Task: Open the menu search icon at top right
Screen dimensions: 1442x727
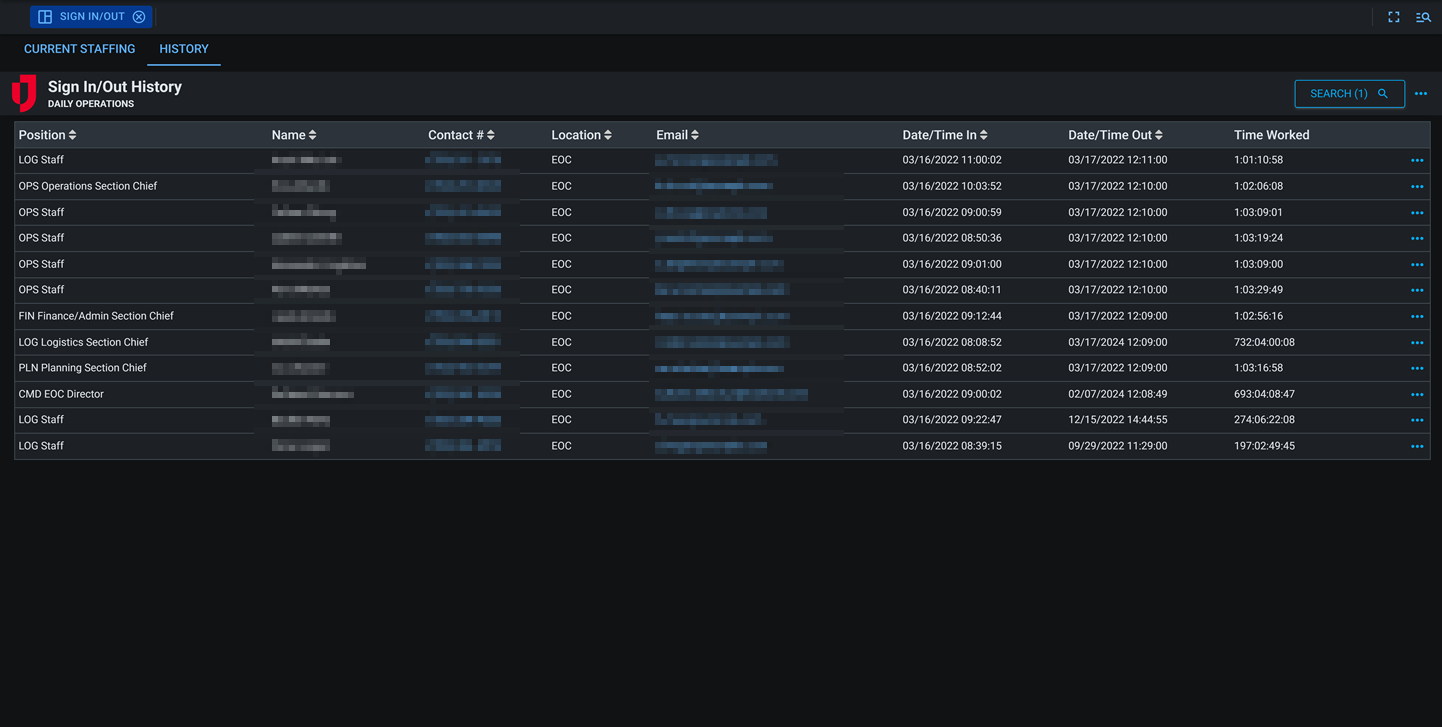Action: click(1422, 17)
